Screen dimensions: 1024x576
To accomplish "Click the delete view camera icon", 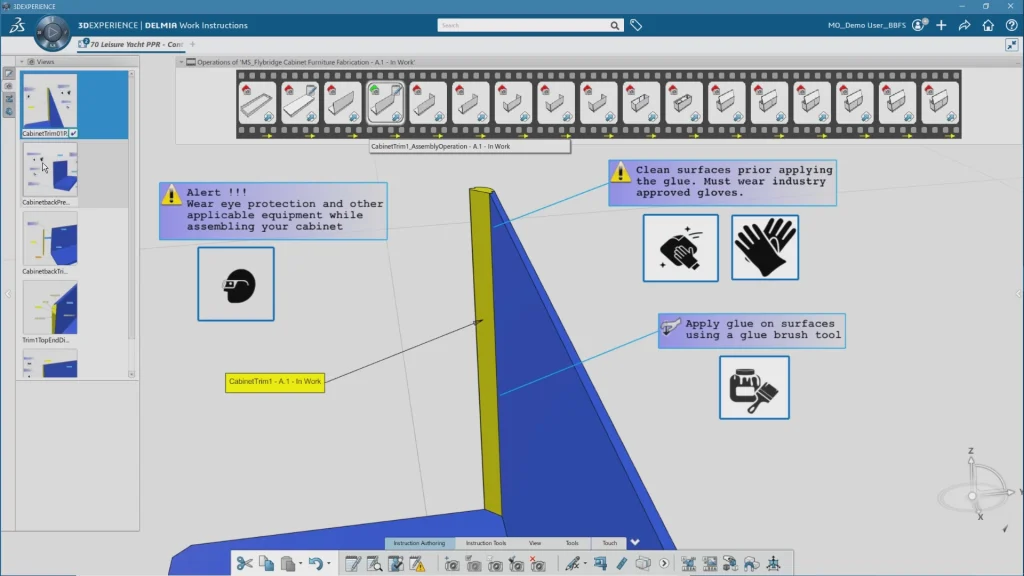I will (537, 564).
